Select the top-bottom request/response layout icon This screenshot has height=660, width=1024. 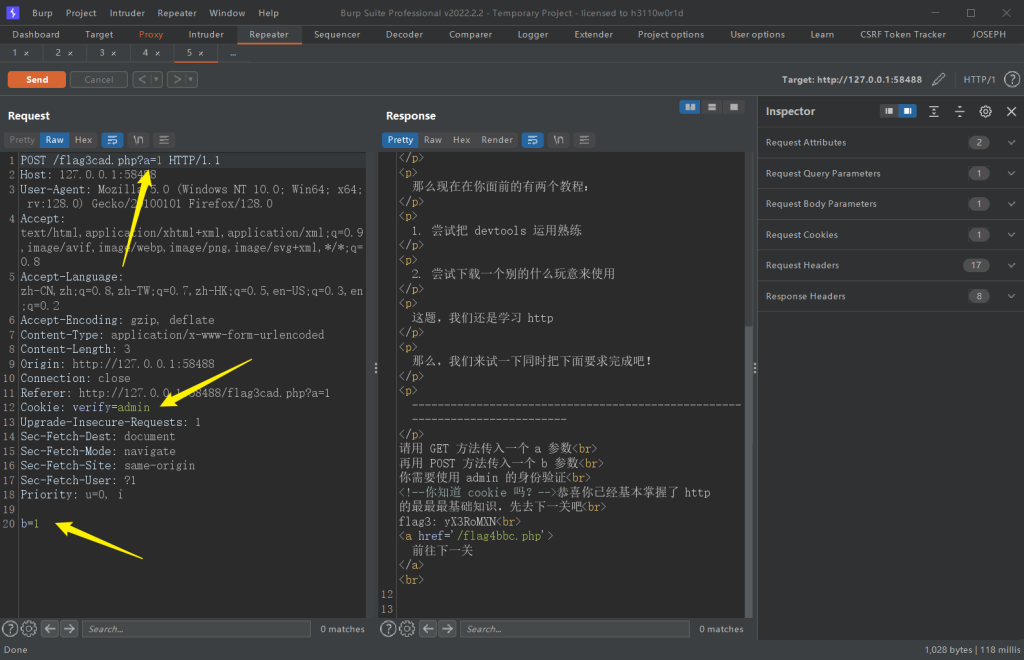(x=712, y=107)
